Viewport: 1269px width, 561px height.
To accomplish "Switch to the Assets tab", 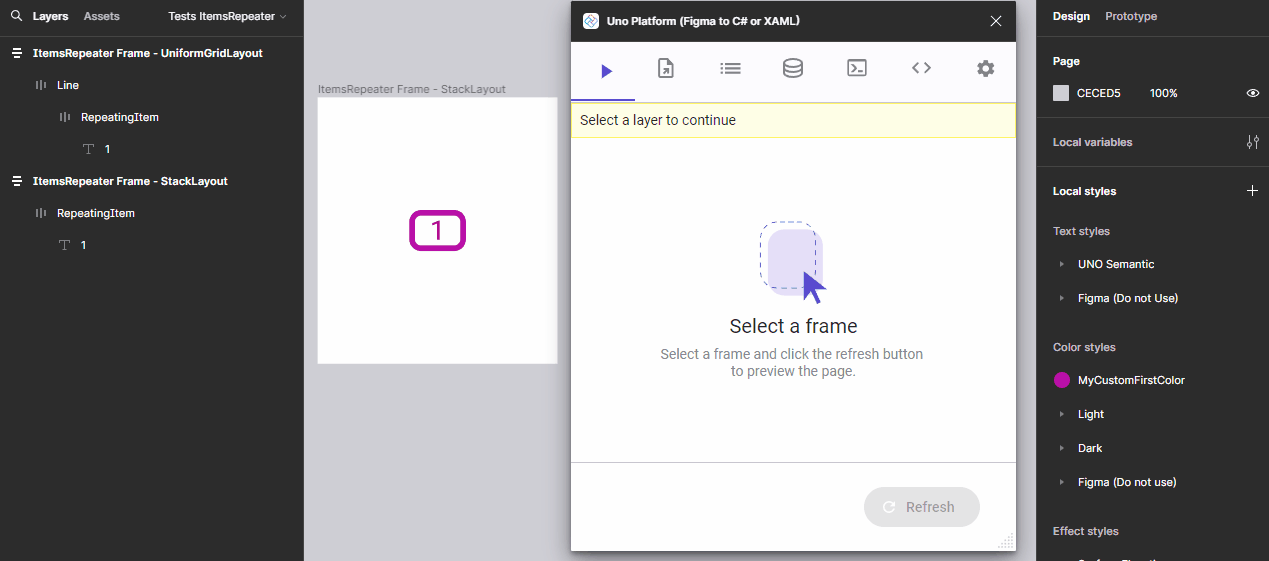I will [x=101, y=17].
